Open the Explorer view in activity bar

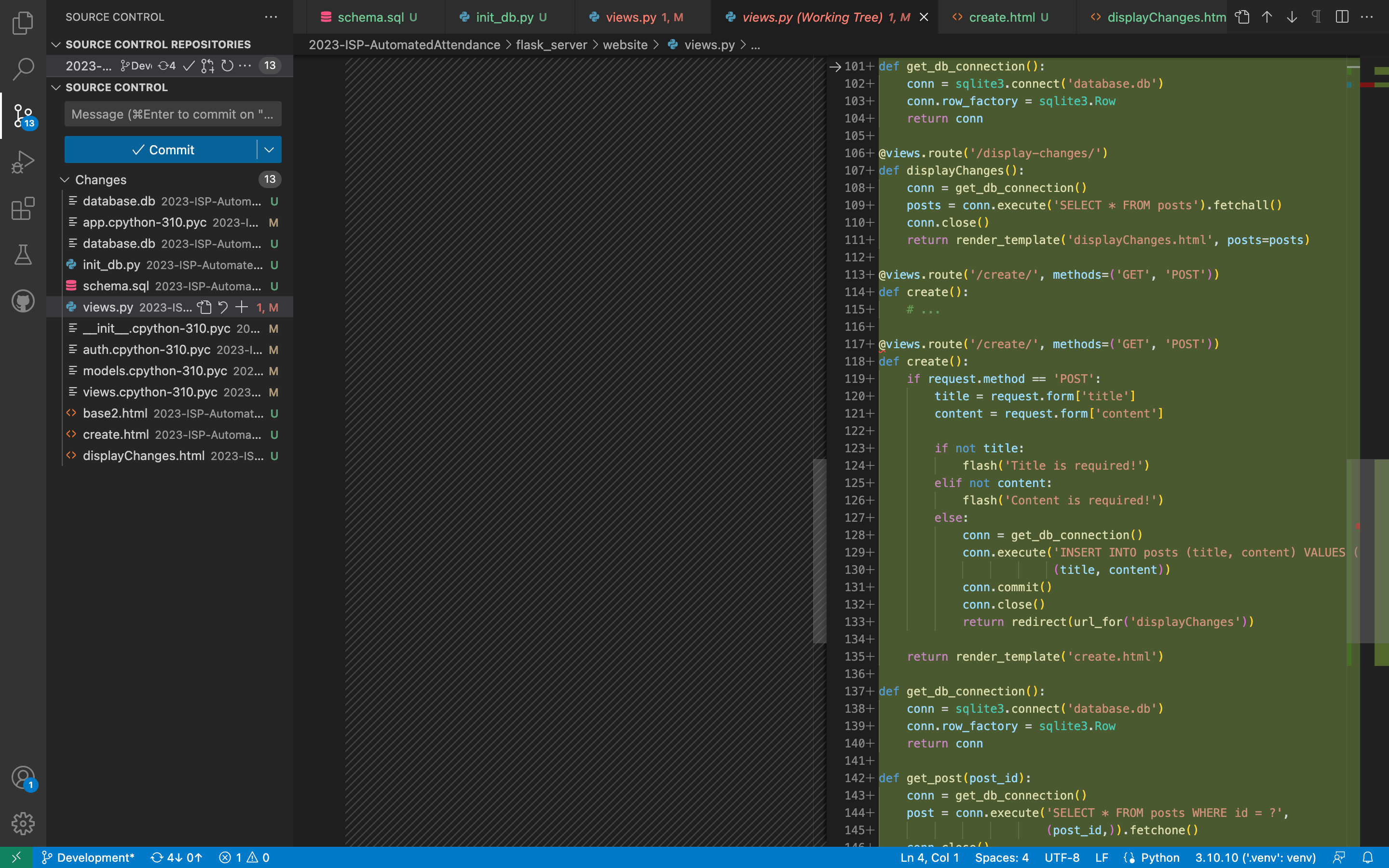pyautogui.click(x=23, y=23)
